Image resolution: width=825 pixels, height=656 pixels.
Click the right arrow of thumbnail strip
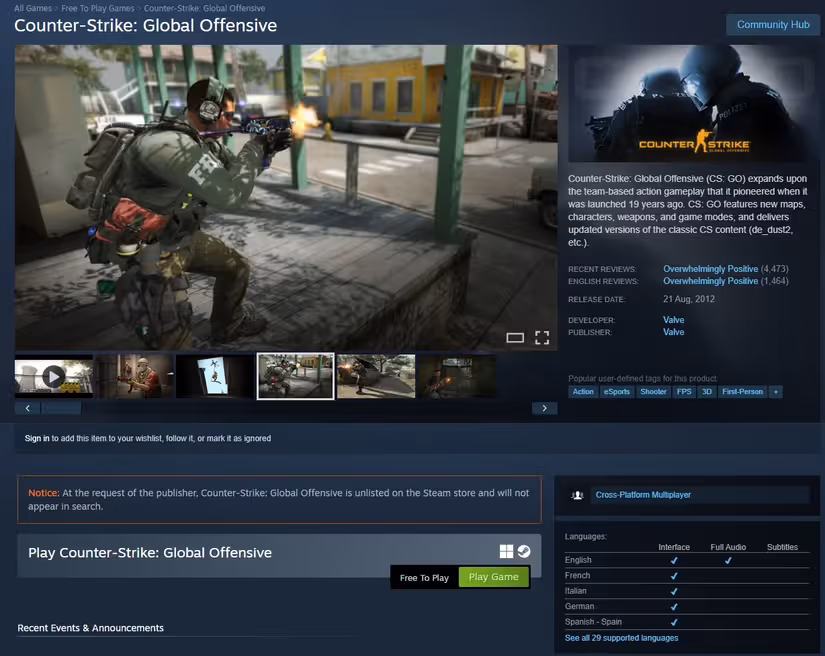[x=545, y=408]
